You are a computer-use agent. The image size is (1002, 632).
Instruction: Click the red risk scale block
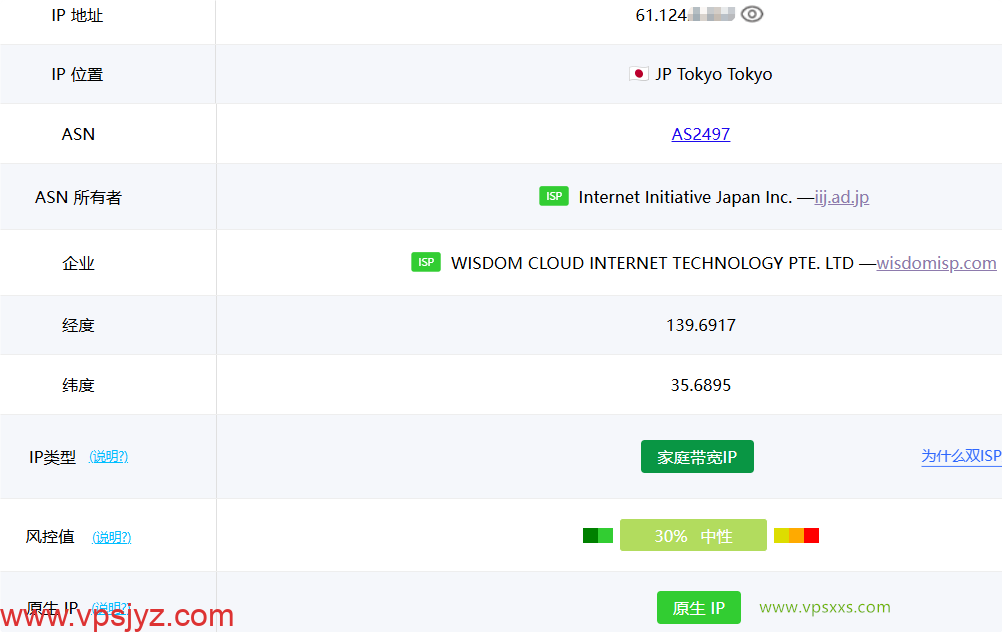812,536
